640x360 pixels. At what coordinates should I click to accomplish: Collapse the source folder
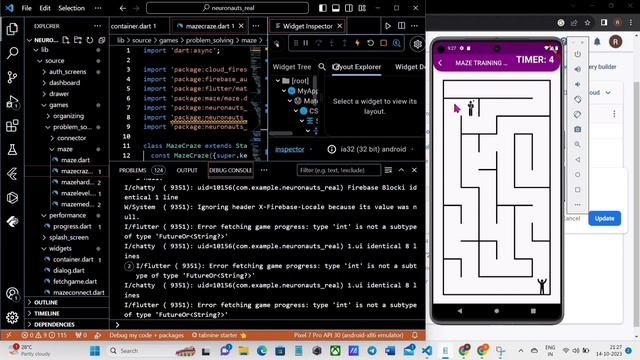click(40, 60)
